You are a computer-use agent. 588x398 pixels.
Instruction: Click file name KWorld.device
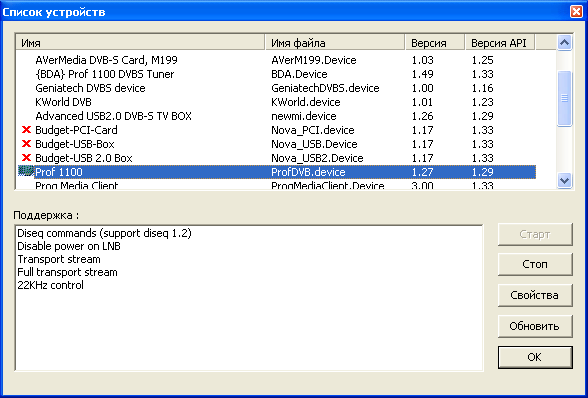(306, 102)
